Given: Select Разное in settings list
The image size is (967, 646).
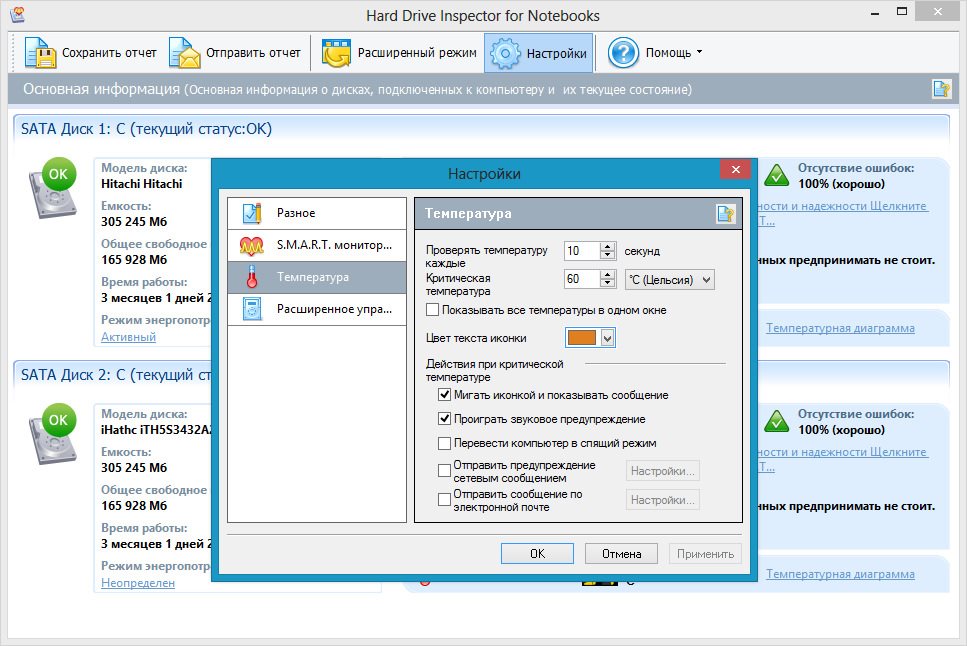Looking at the screenshot, I should [x=296, y=213].
